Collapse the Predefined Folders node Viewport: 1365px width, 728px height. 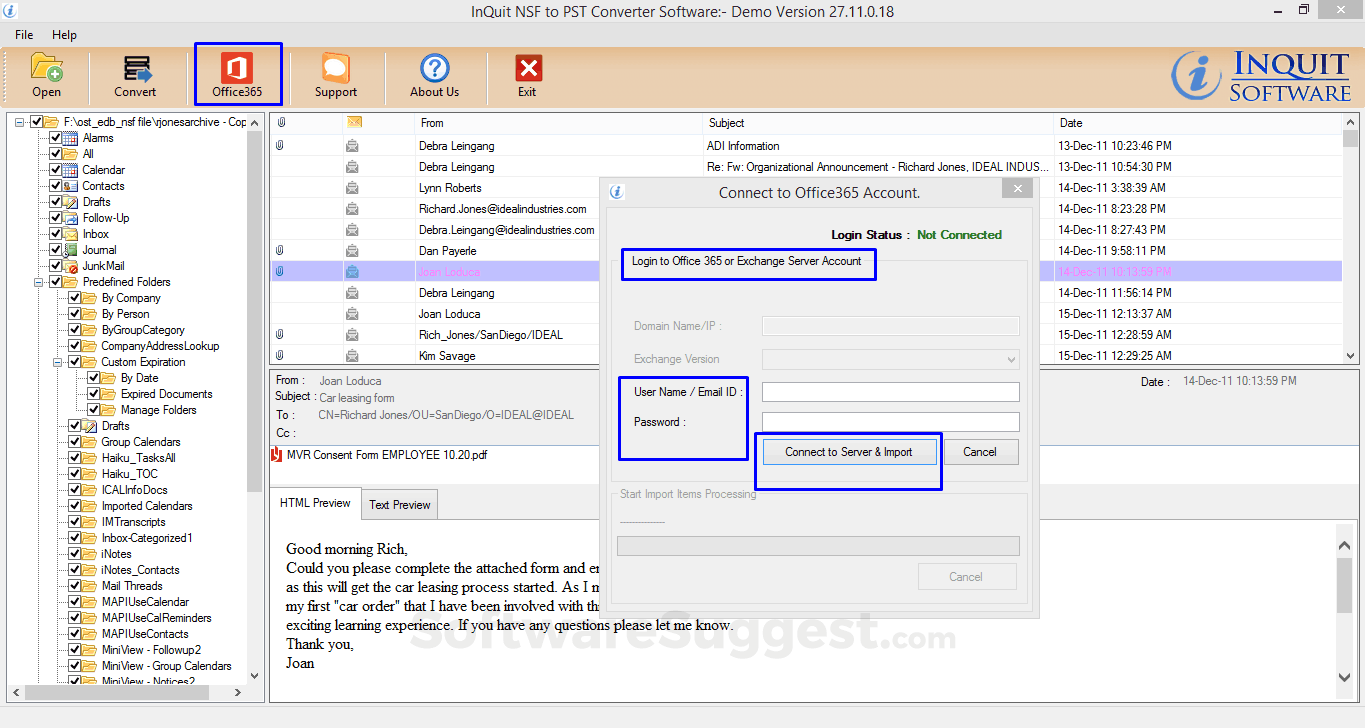(39, 282)
